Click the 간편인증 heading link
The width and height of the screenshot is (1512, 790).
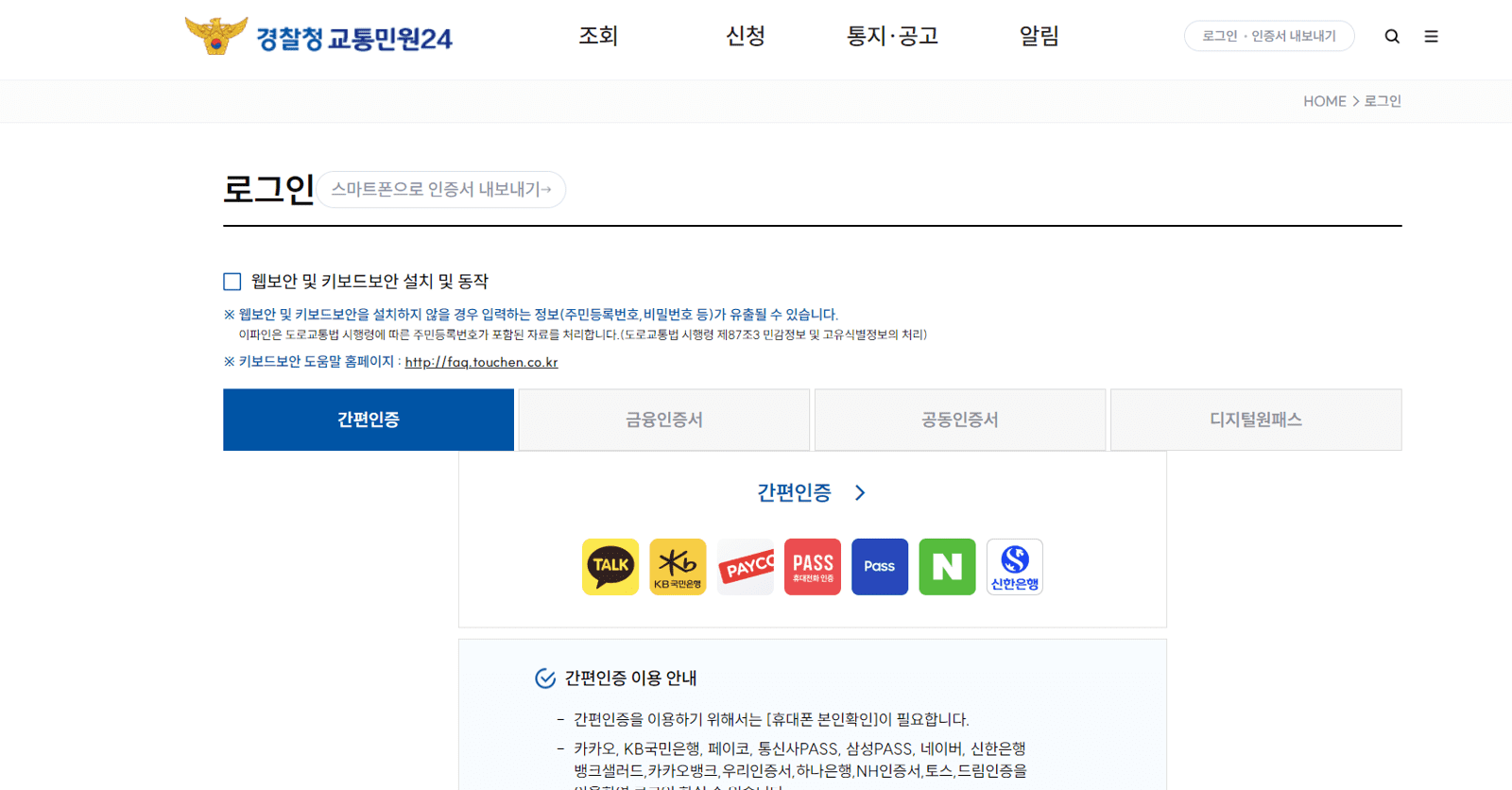click(794, 492)
